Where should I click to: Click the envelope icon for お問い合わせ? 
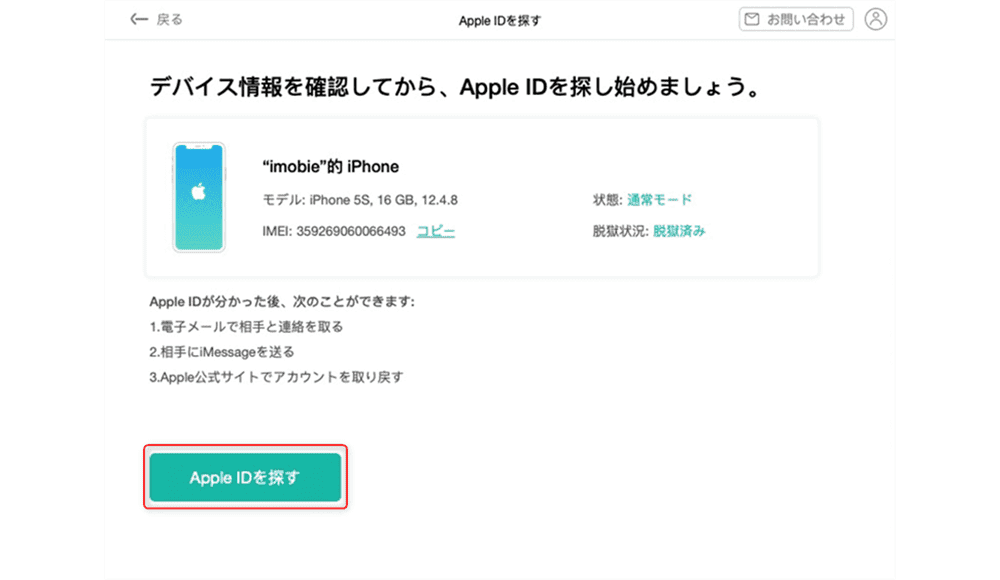coord(752,19)
